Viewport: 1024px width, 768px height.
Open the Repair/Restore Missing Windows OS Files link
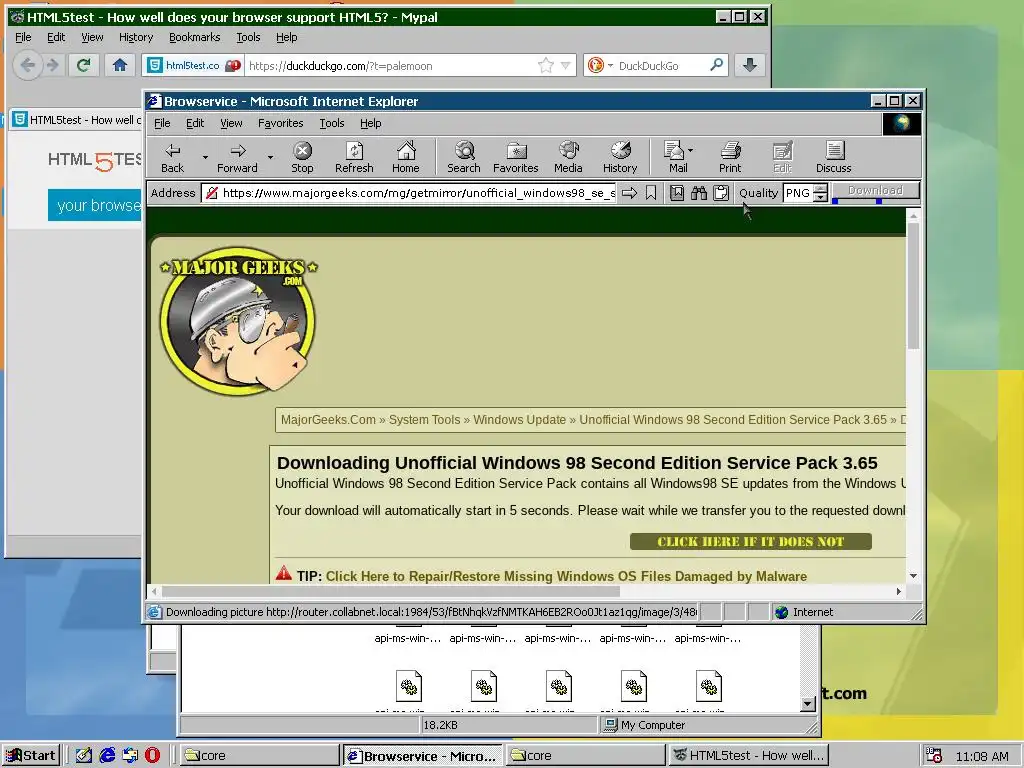(x=566, y=577)
